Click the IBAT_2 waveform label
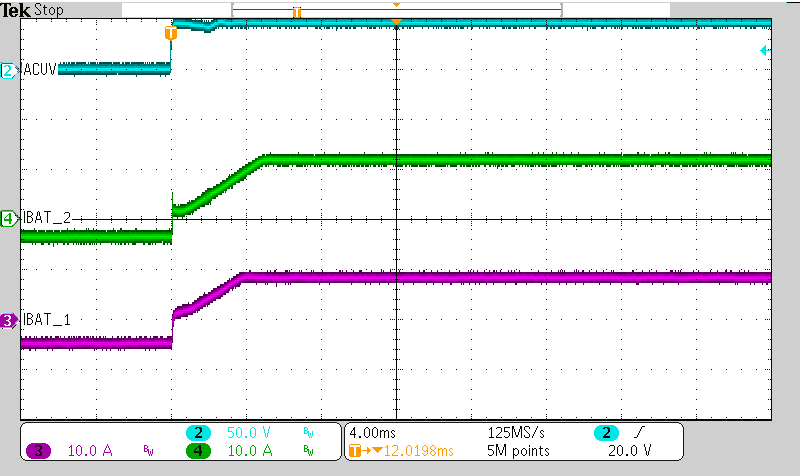800x476 pixels. coord(47,218)
